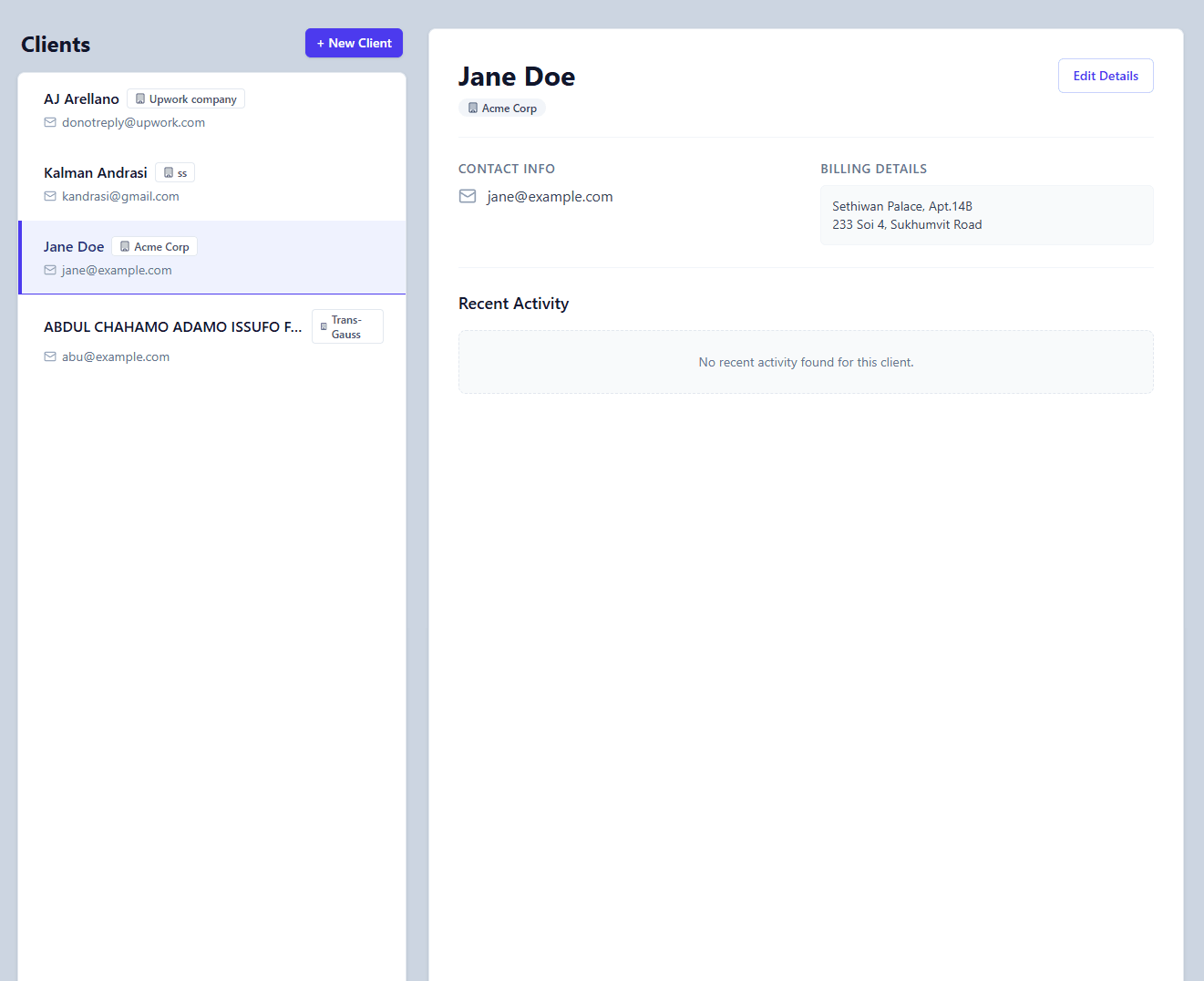Select Jane Doe in the client list

coord(211,258)
